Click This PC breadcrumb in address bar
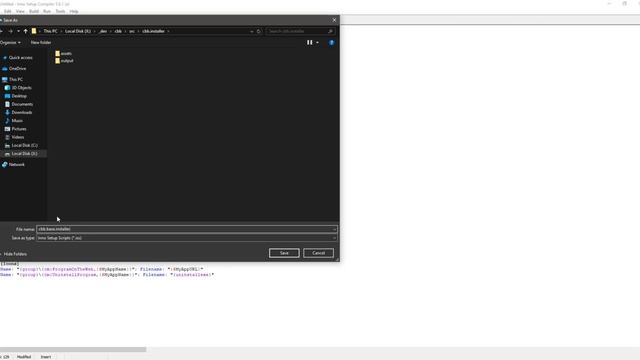Image resolution: width=640 pixels, height=360 pixels. pos(51,31)
